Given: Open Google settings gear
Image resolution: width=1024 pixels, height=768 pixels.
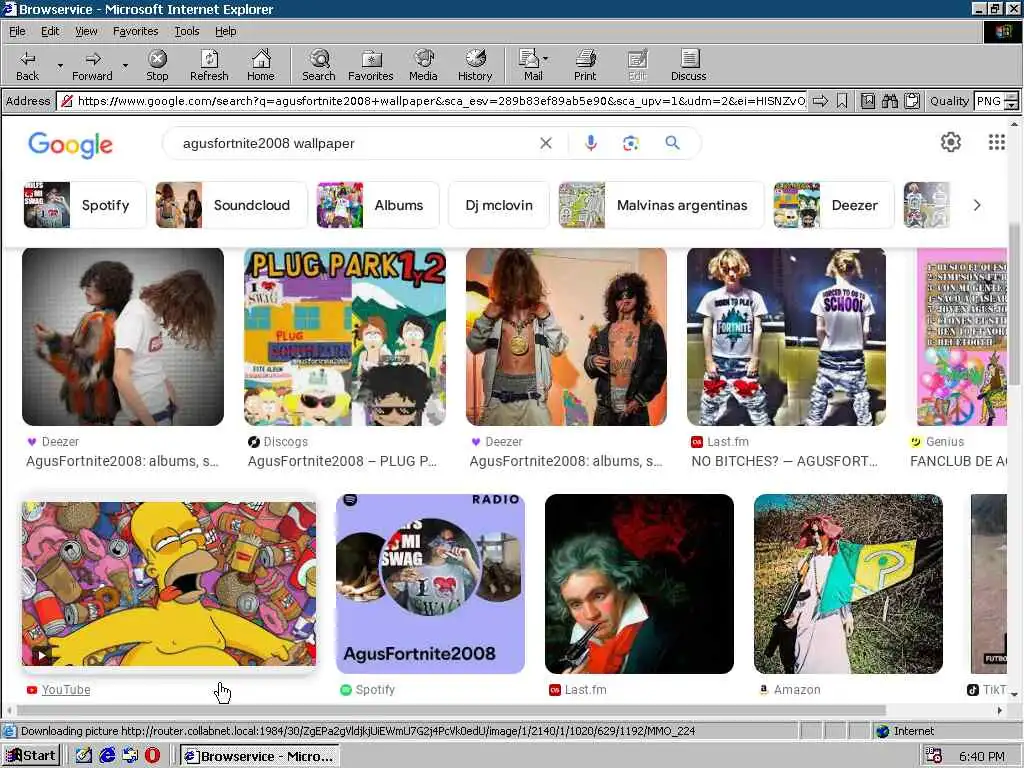Looking at the screenshot, I should [950, 142].
